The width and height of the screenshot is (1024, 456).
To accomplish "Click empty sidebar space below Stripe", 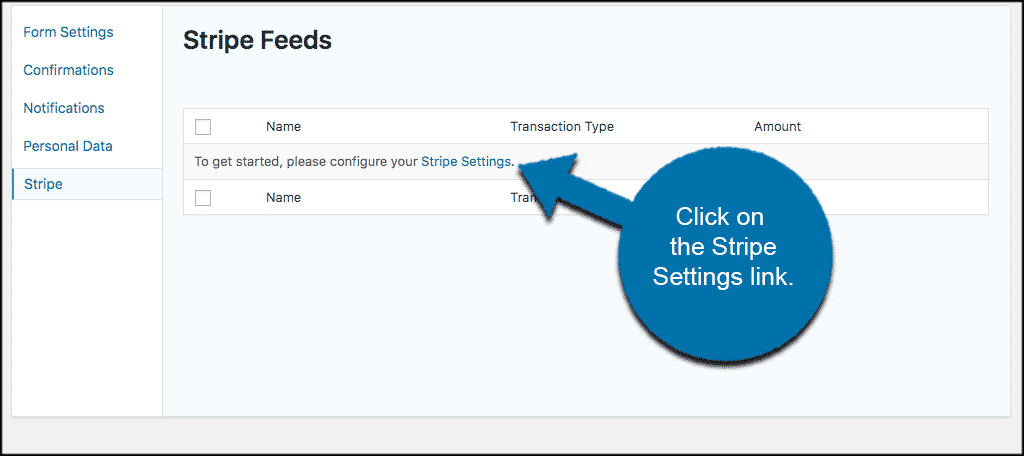I will tap(87, 307).
